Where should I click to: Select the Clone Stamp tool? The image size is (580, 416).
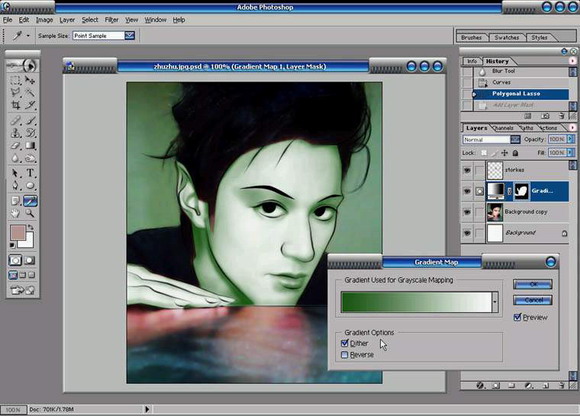[x=15, y=133]
